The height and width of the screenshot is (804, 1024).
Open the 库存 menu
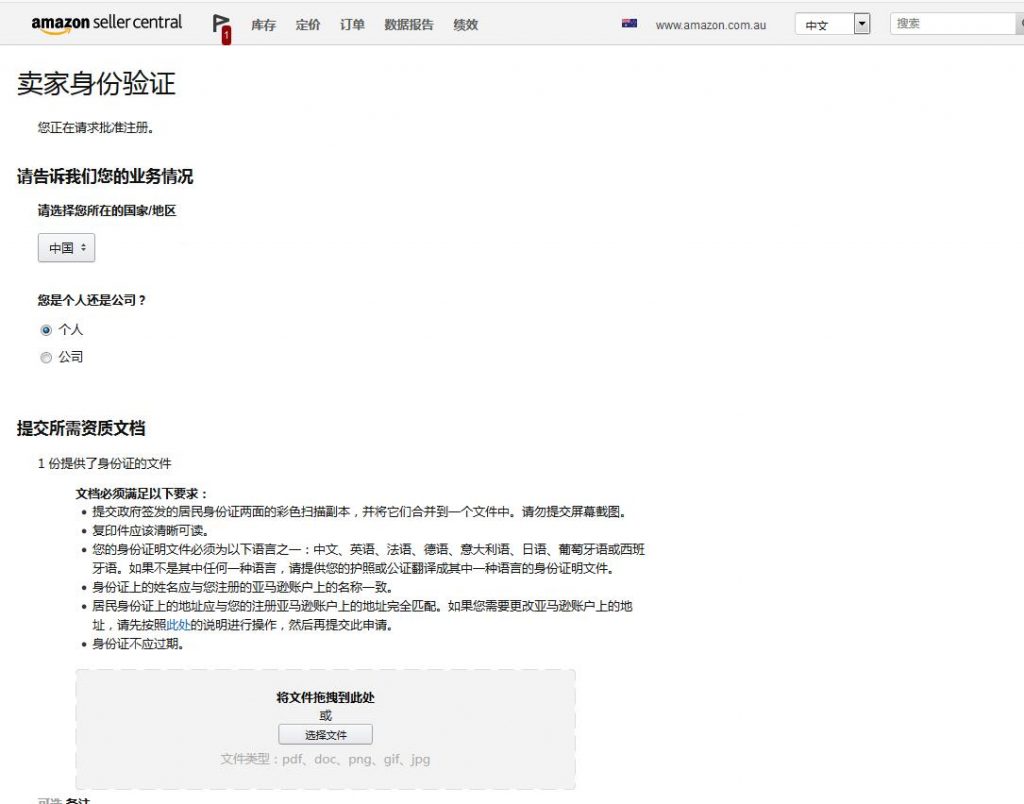pos(263,25)
